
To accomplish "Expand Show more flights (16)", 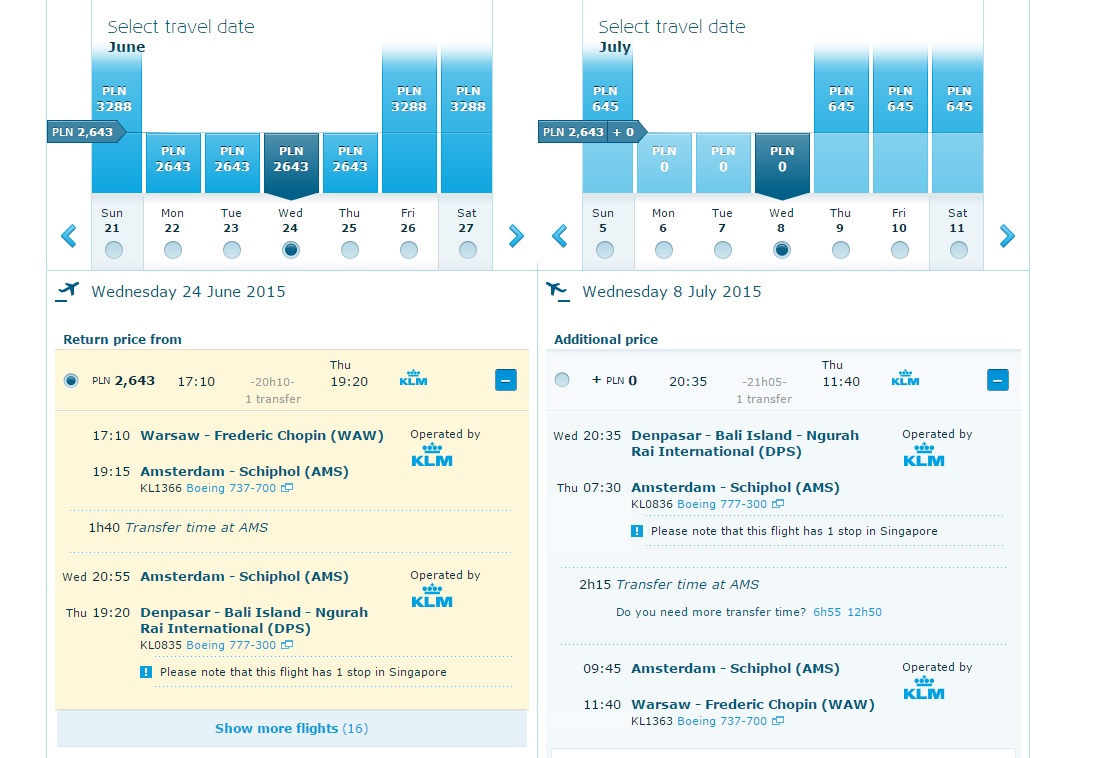I will pos(292,729).
